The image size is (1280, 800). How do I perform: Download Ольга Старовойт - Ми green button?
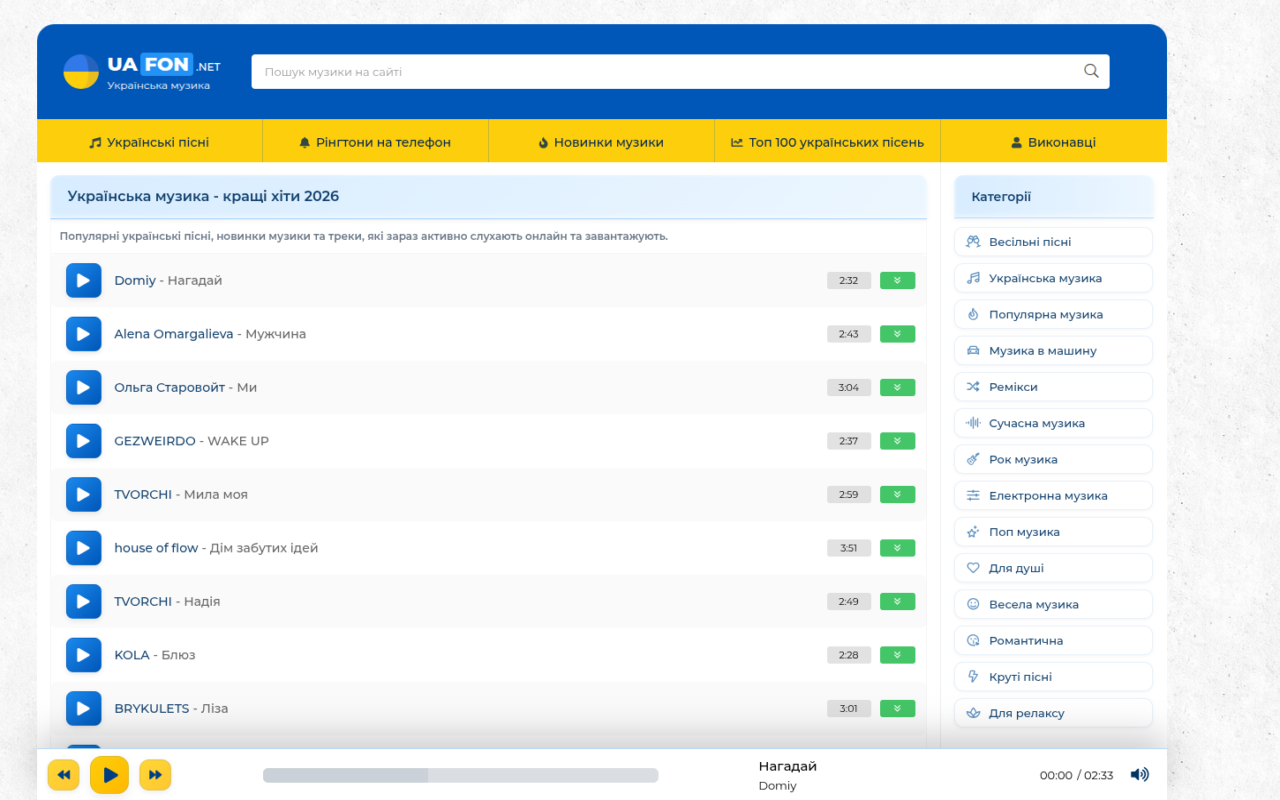pyautogui.click(x=897, y=388)
